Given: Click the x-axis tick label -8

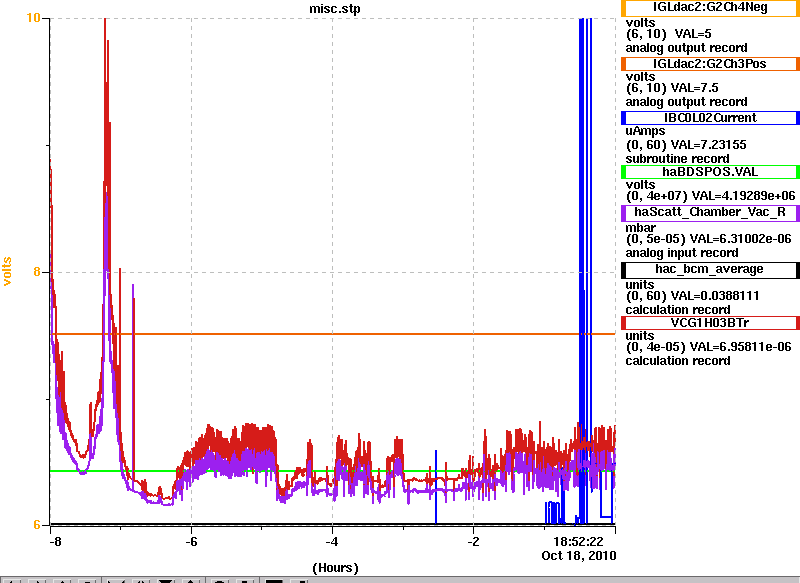Looking at the screenshot, I should (x=55, y=541).
